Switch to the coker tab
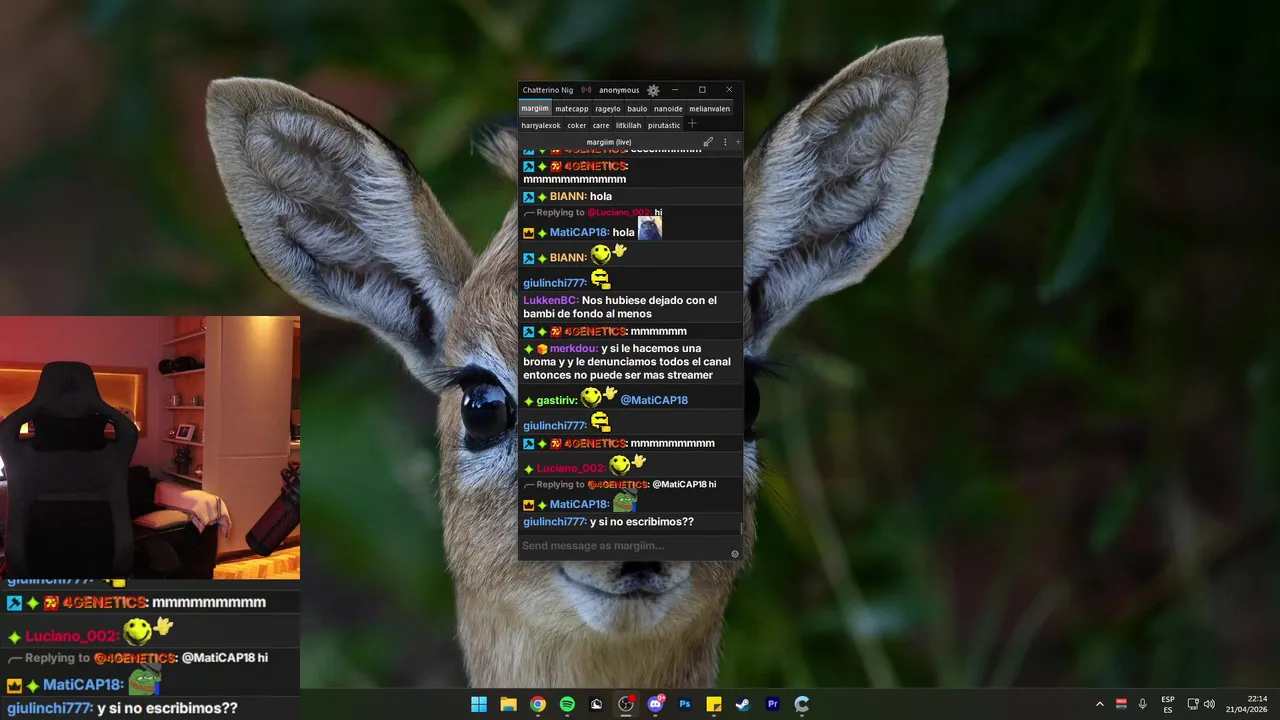 pyautogui.click(x=577, y=125)
